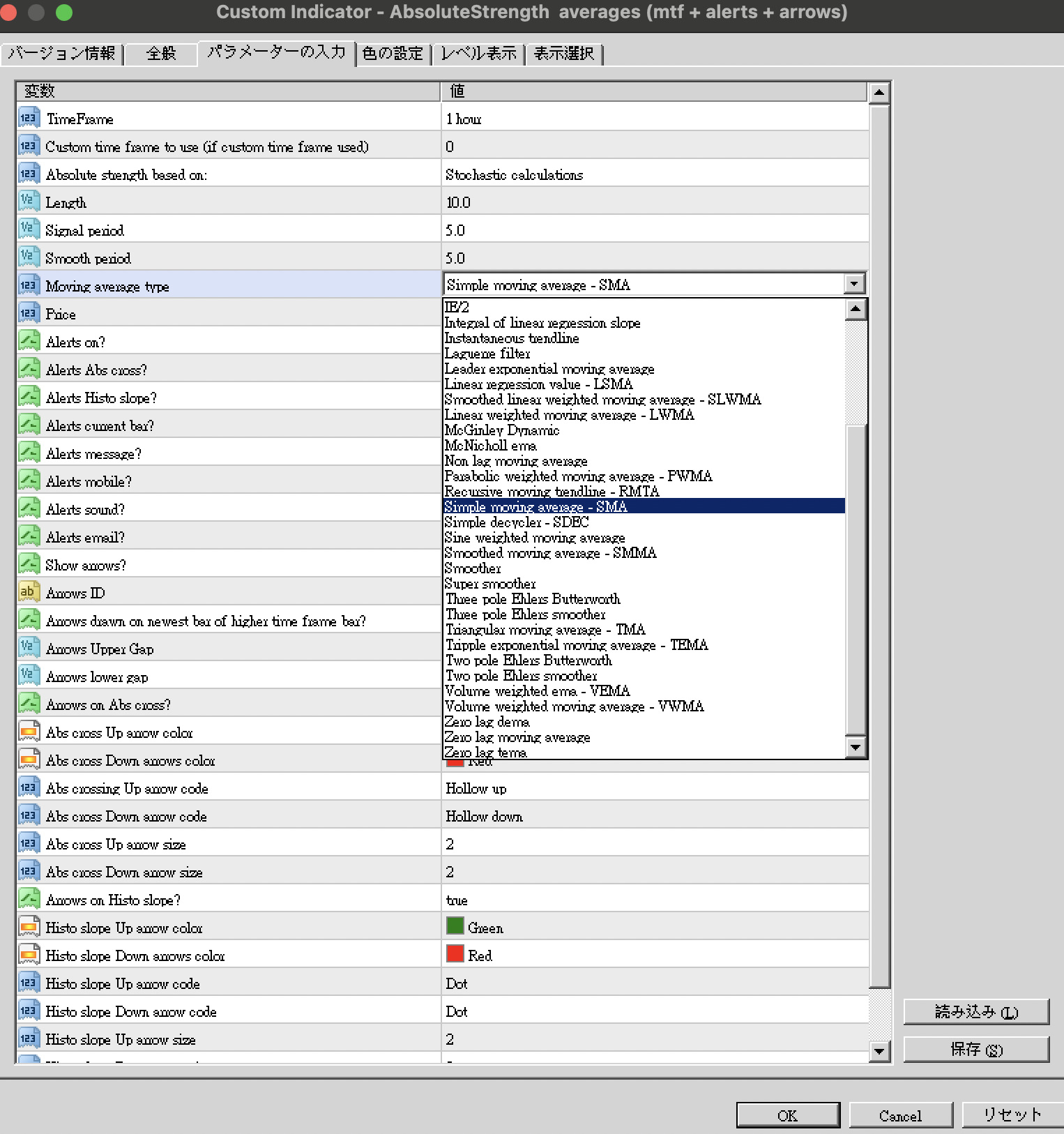Click the Alerts email? boolean icon
The height and width of the screenshot is (1134, 1064).
[29, 536]
